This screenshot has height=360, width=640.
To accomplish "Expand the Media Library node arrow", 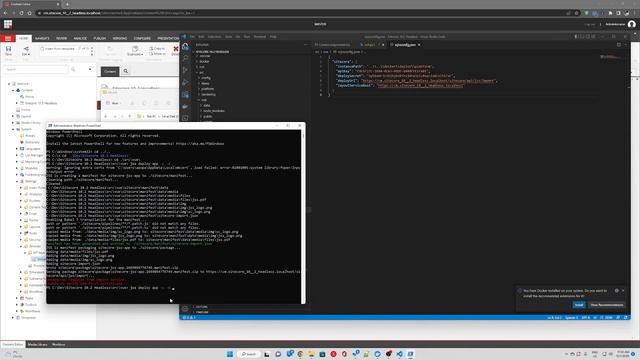I will (13, 122).
